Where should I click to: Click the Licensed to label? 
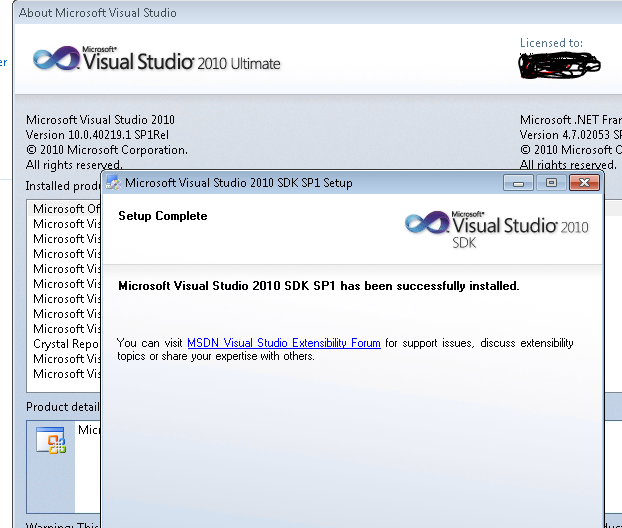click(551, 43)
